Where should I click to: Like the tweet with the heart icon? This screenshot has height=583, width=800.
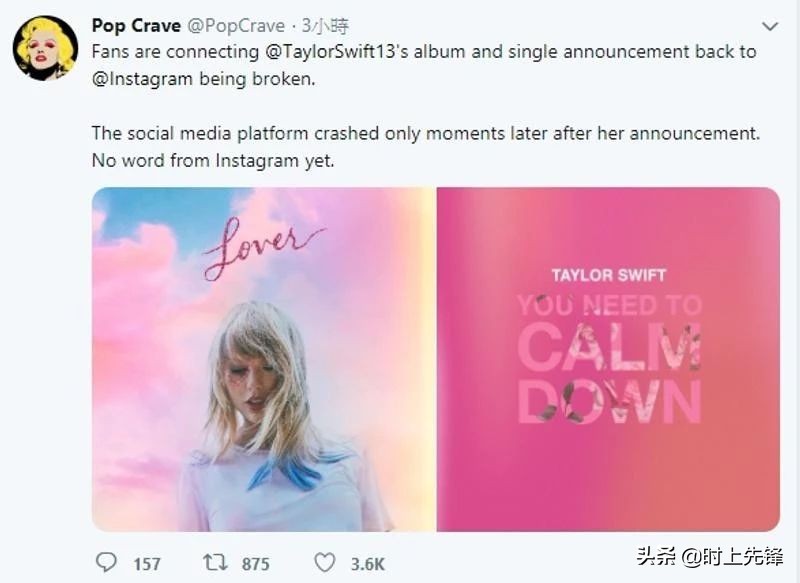point(324,563)
